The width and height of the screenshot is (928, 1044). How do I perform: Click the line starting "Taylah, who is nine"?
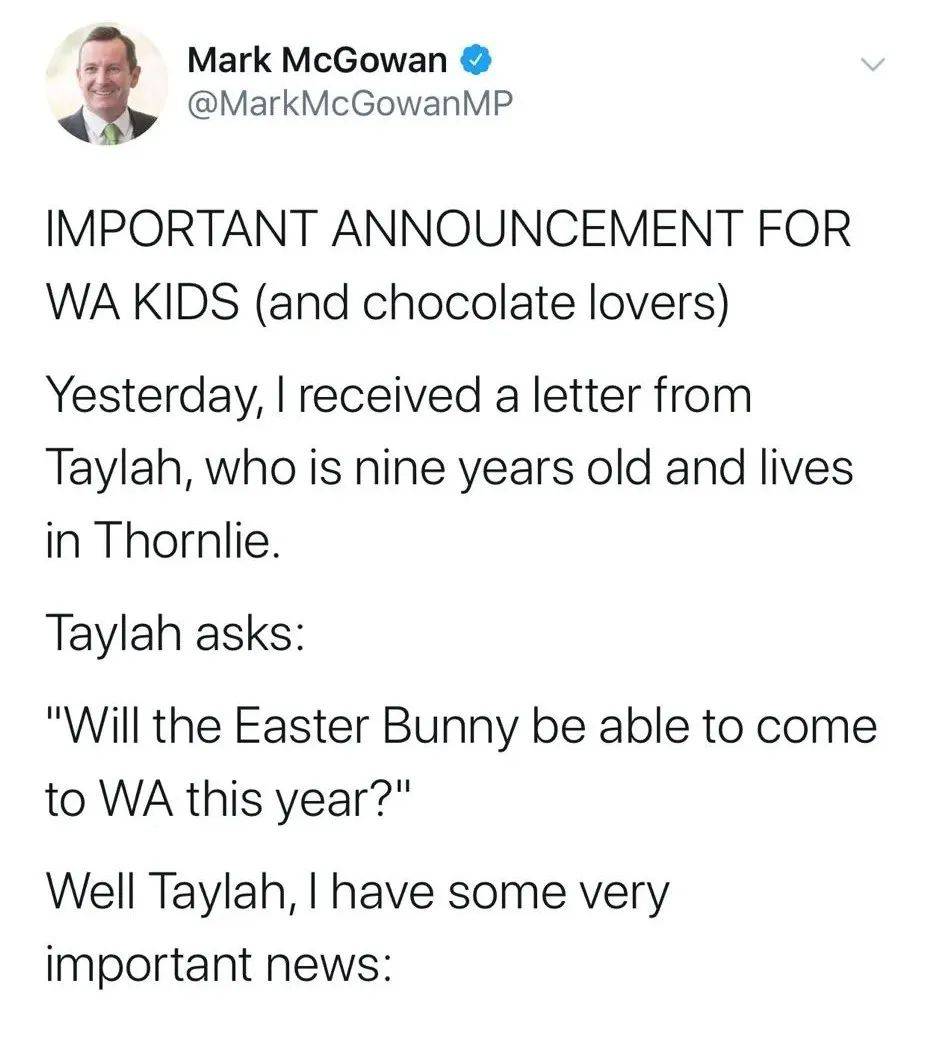pyautogui.click(x=449, y=468)
